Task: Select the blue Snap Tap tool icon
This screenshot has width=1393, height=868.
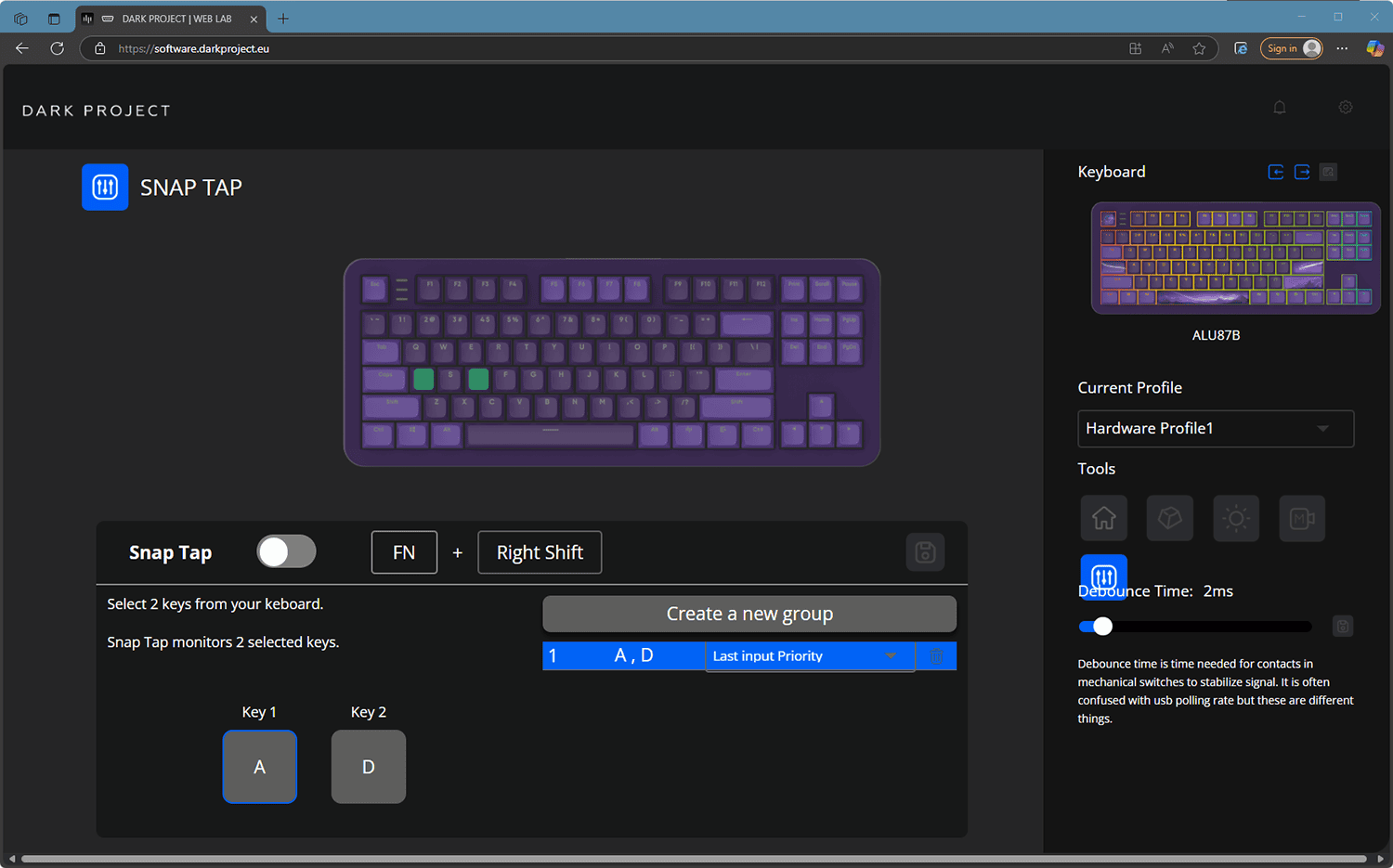Action: pos(1104,577)
